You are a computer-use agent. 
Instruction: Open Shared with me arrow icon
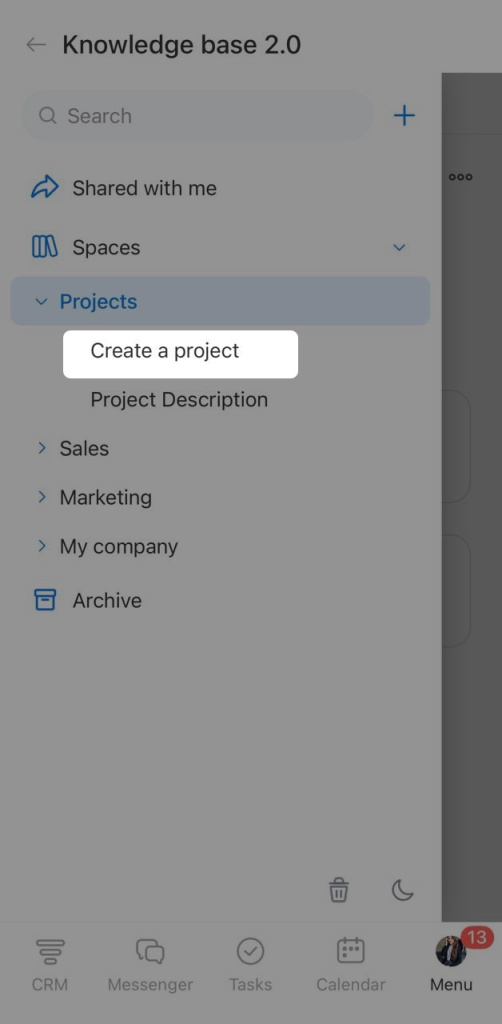pos(44,187)
